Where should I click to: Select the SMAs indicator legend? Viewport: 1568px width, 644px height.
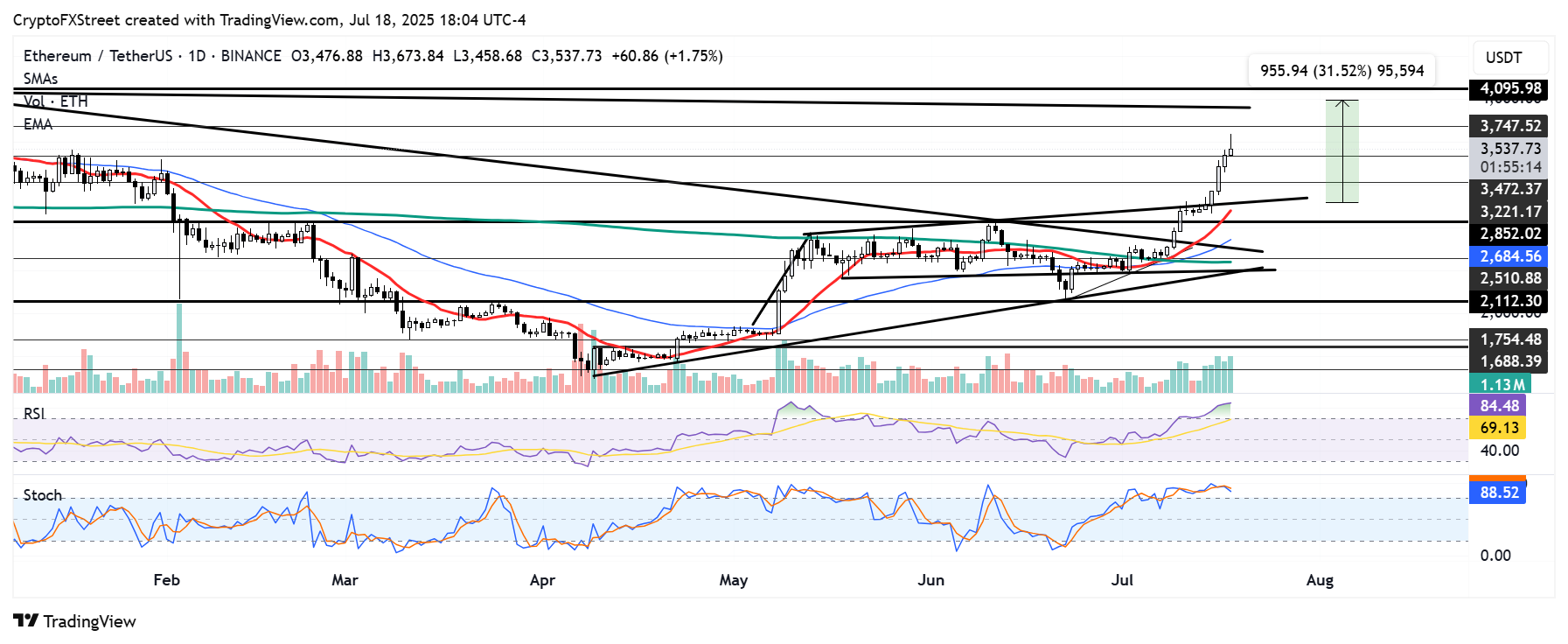click(x=40, y=79)
